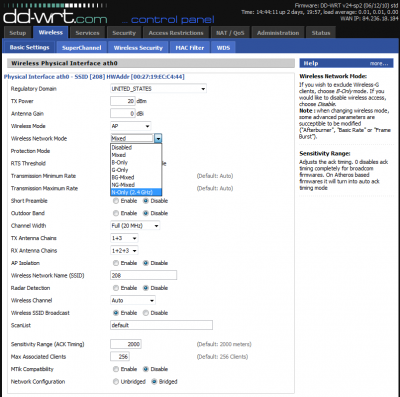Image resolution: width=400 pixels, height=397 pixels.
Task: Enable Wireless SSID Broadcast
Action: tap(116, 313)
